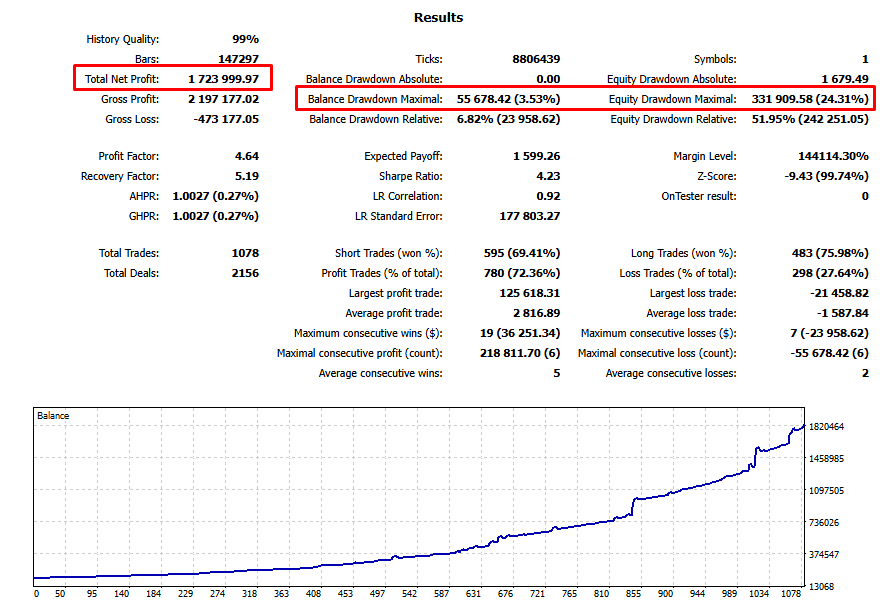885x613 pixels.
Task: Select the GHPR value 1.0027 (0.27%)
Action: (216, 216)
